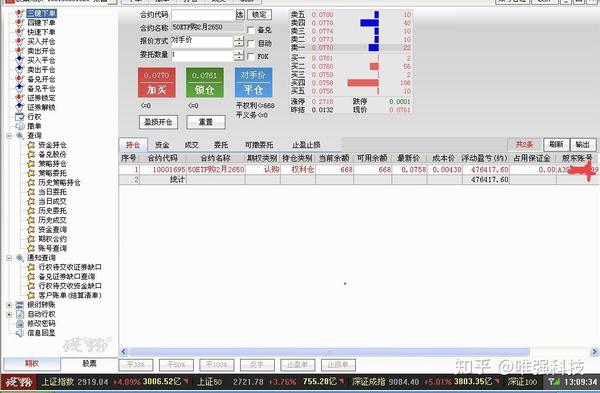Select the 50ETF购2月2650 position row
Screen dimensions: 600x393
(x=359, y=169)
